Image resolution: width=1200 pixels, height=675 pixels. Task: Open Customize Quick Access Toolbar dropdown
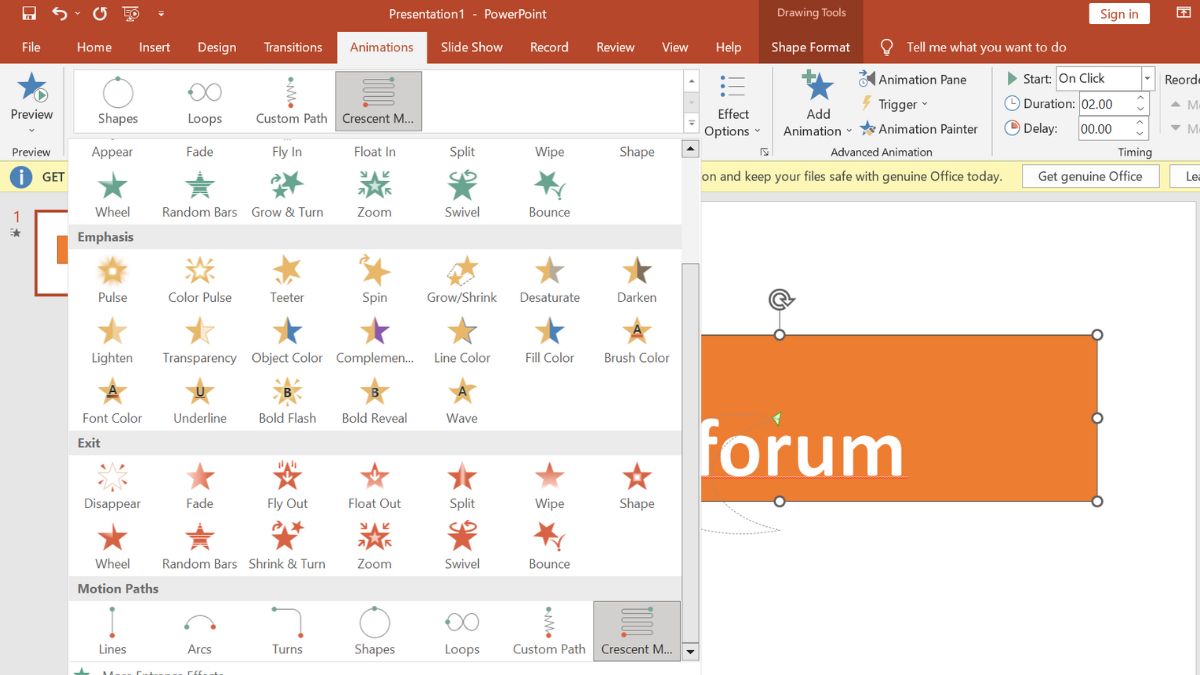(161, 14)
